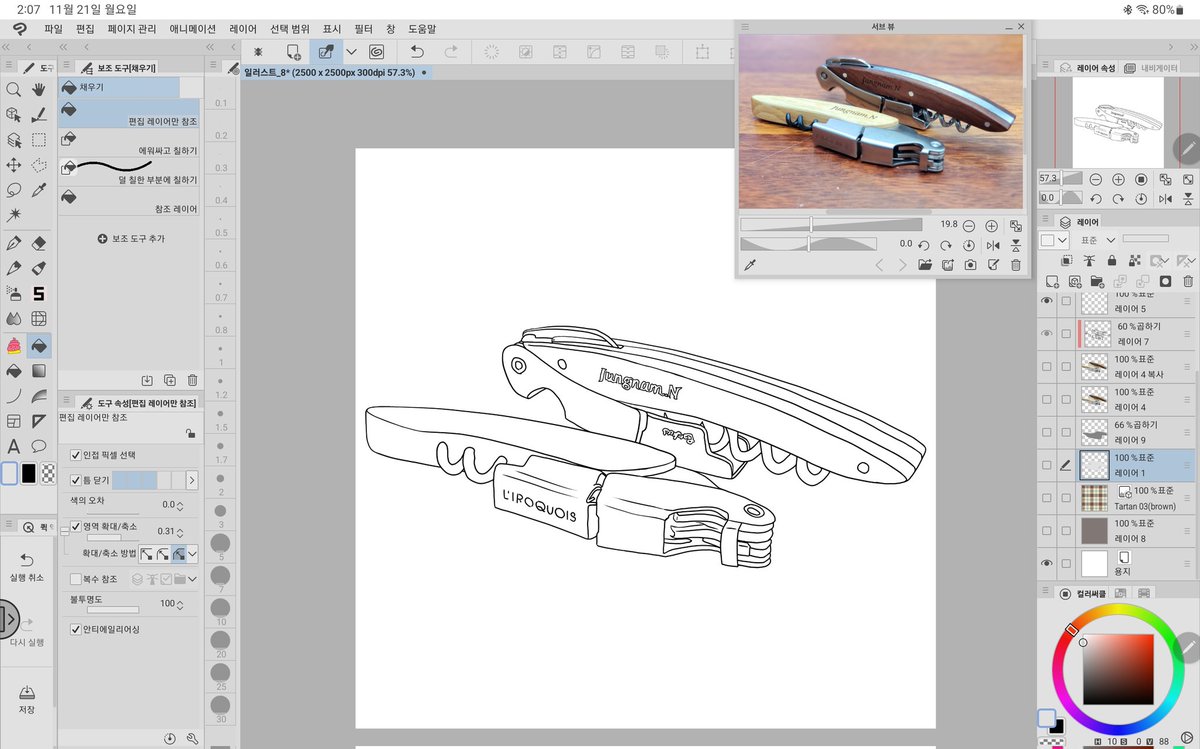
Task: Toggle 영역 확대/축소 checkbox
Action: (76, 526)
